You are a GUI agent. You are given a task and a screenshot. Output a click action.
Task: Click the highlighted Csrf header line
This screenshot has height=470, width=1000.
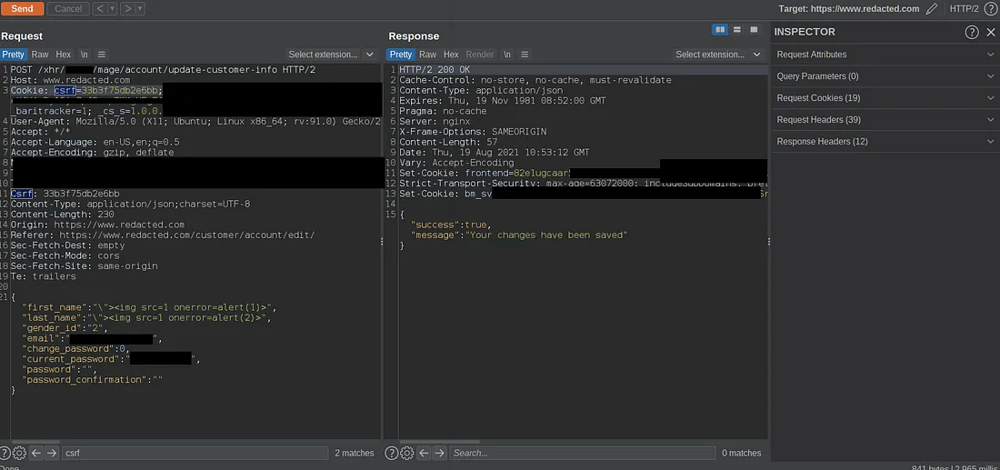click(x=65, y=193)
